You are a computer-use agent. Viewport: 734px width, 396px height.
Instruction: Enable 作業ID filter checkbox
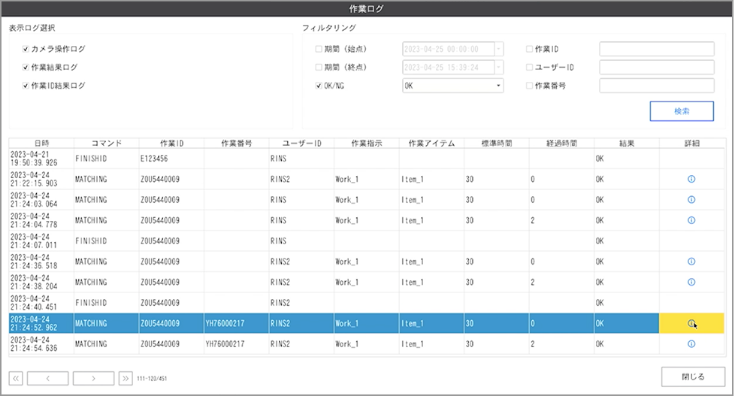pos(529,49)
